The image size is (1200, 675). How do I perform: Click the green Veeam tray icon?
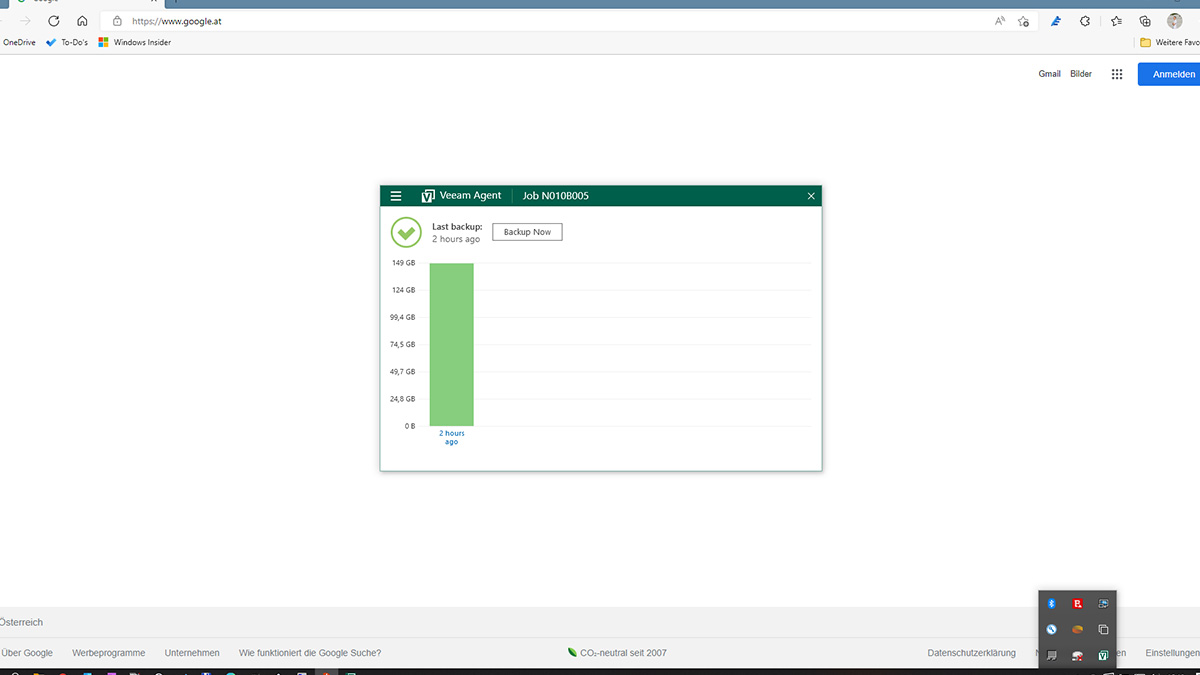pos(1104,656)
